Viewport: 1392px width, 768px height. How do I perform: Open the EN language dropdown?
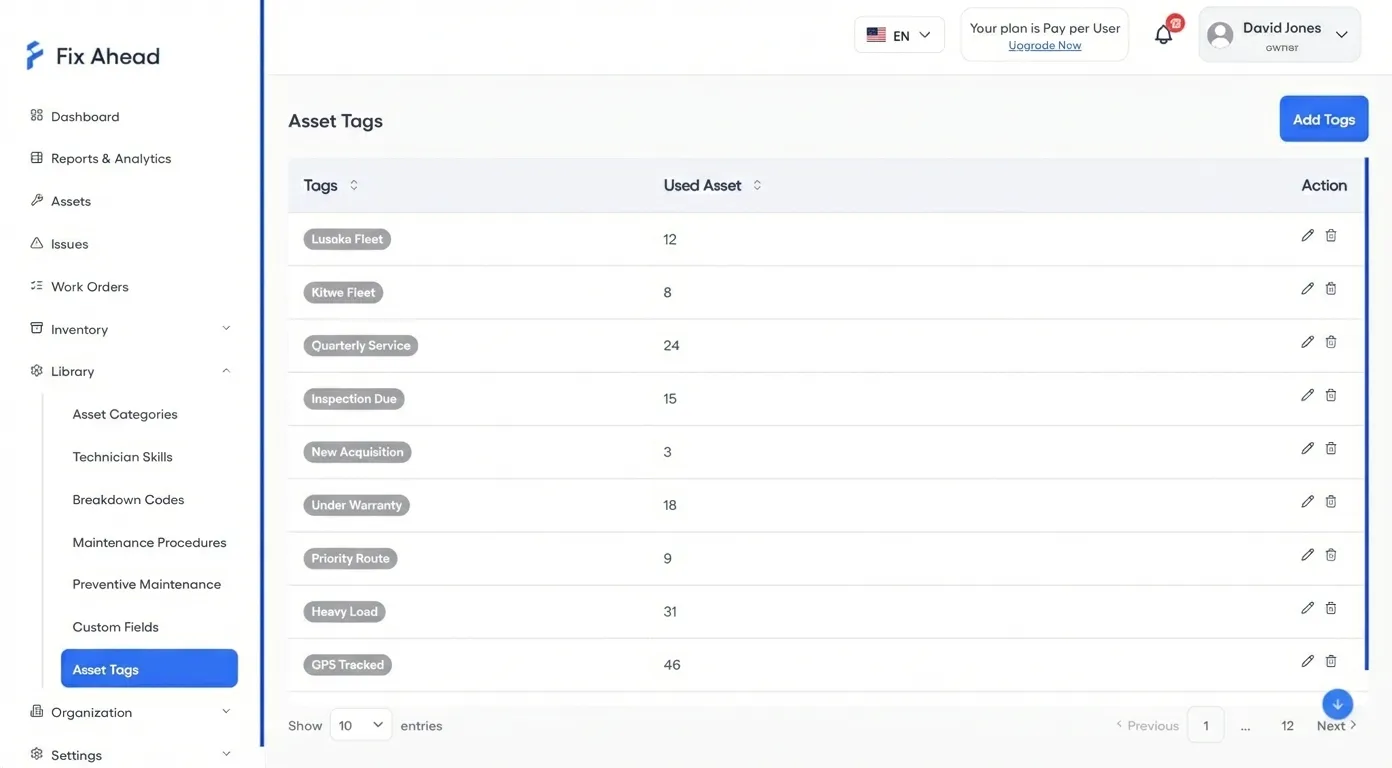899,35
